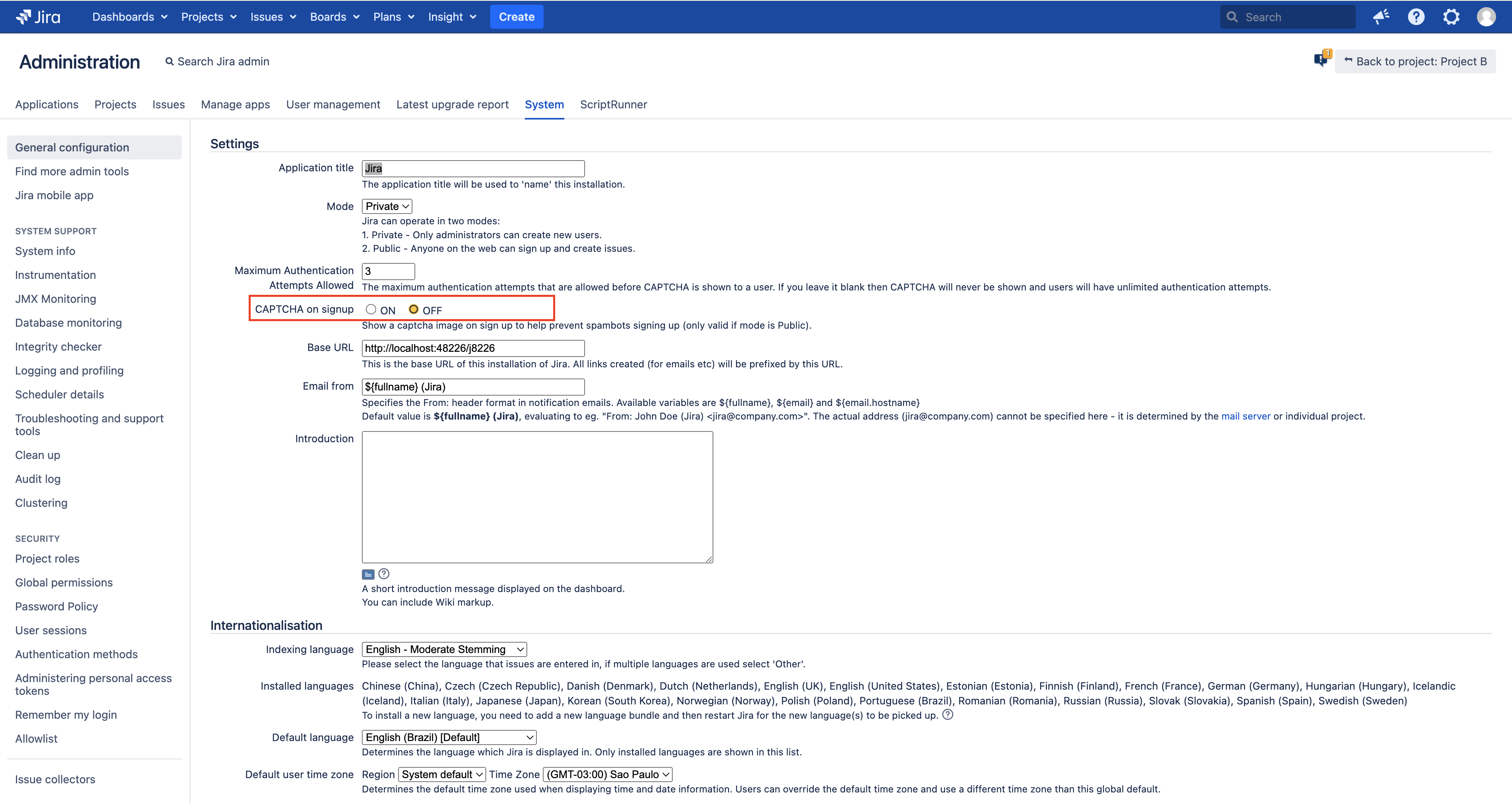The width and height of the screenshot is (1512, 804).
Task: Open the user profile avatar
Action: pyautogui.click(x=1486, y=17)
